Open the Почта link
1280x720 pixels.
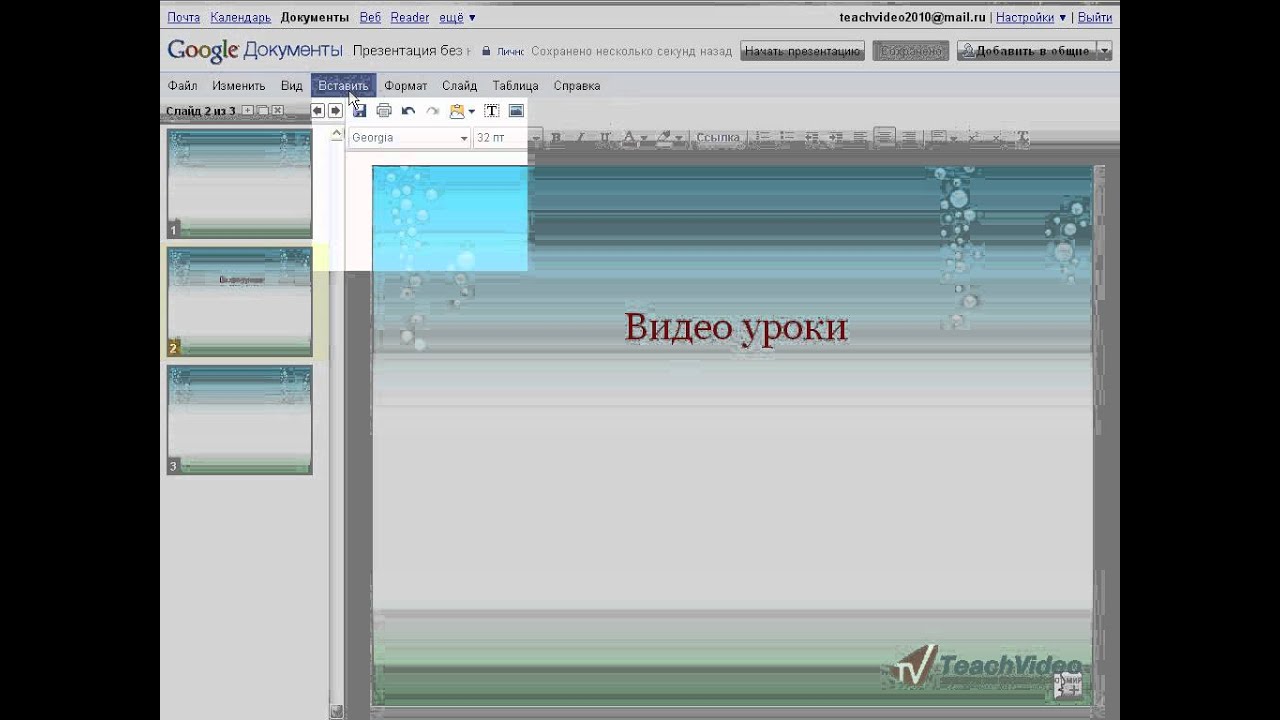[x=184, y=17]
